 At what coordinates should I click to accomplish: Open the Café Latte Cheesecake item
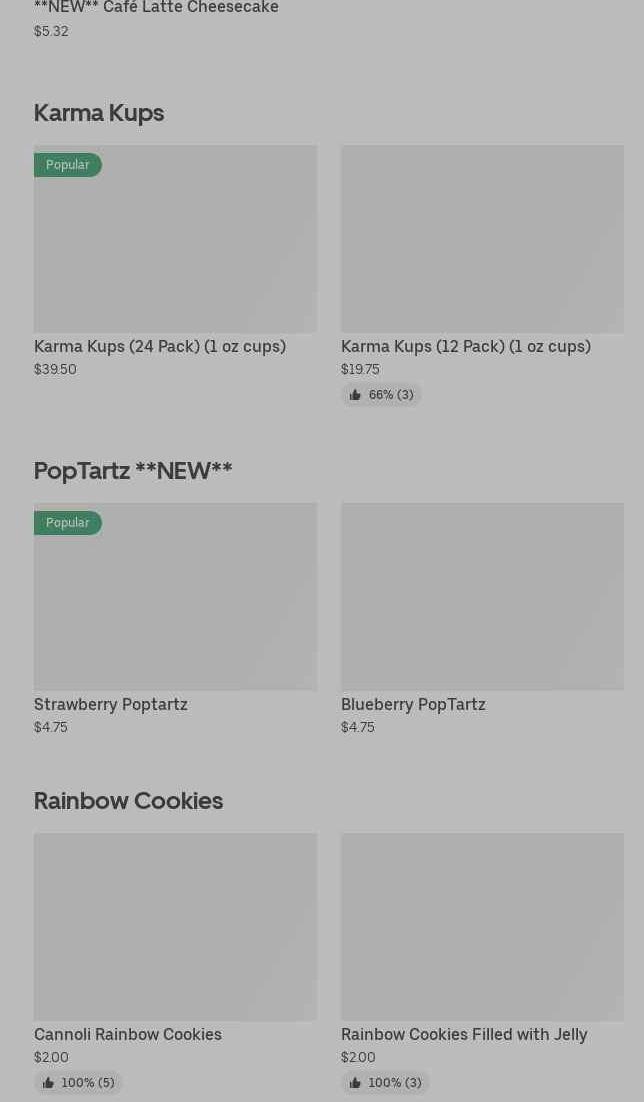click(x=156, y=8)
